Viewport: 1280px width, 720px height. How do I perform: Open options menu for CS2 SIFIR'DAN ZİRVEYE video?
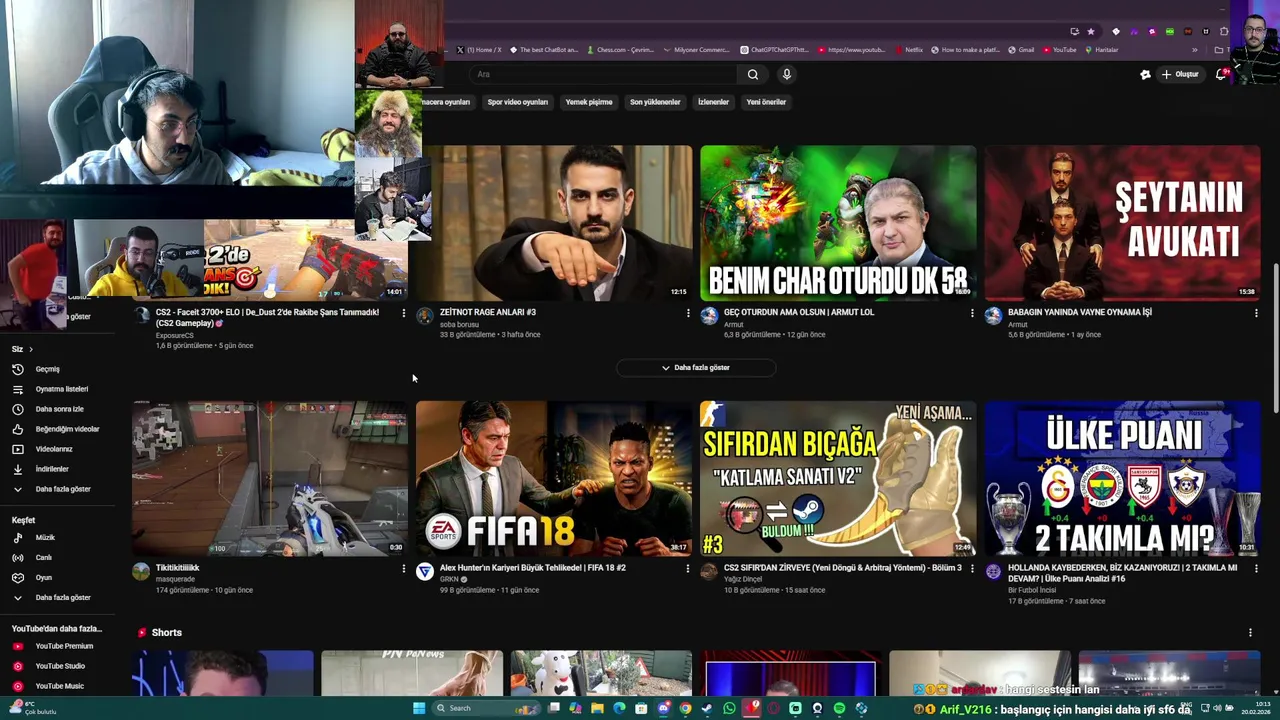[x=972, y=569]
